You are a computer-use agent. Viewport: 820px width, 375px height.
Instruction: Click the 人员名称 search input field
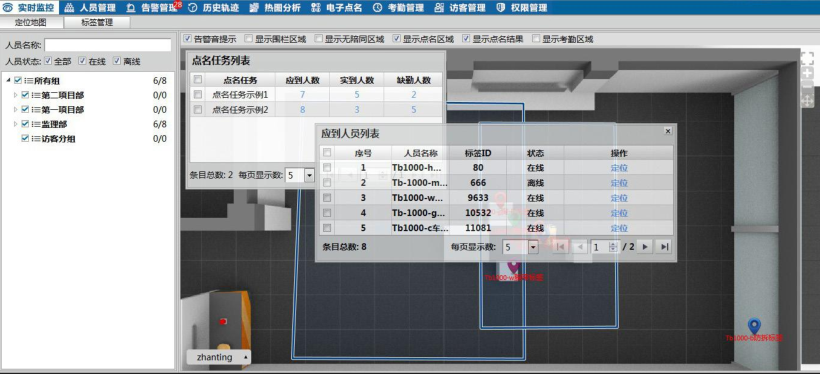point(108,45)
